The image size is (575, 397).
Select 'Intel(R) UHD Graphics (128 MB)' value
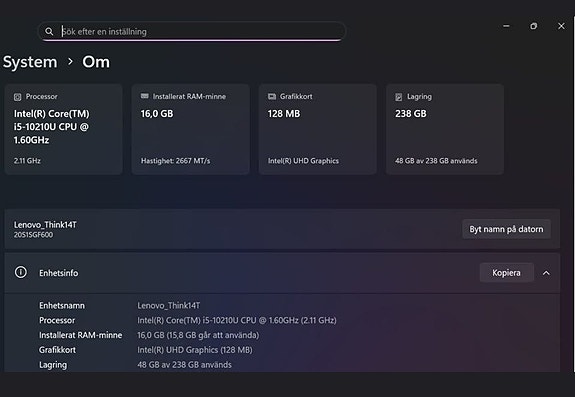point(195,350)
